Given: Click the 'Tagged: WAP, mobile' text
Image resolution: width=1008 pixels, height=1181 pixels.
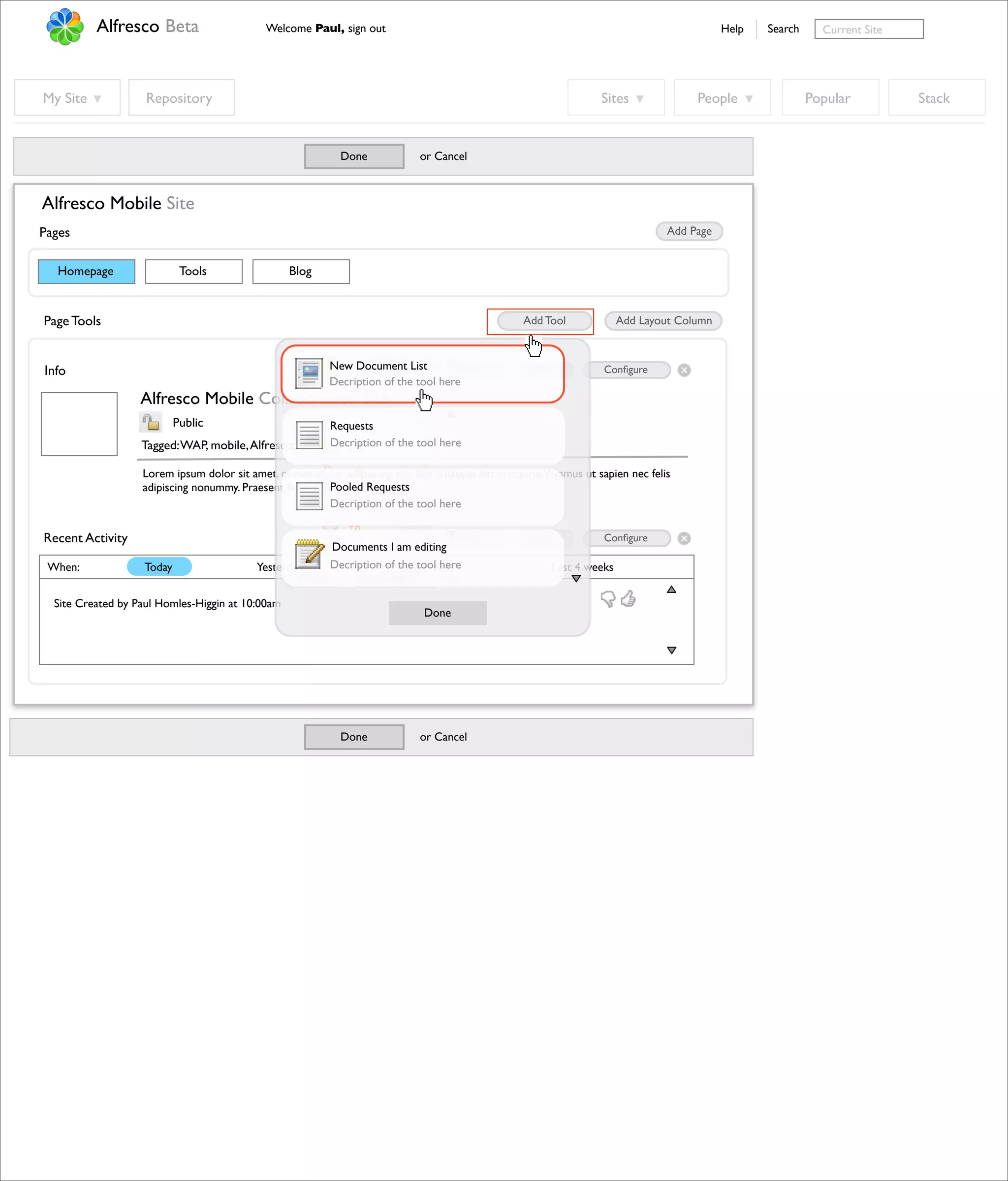Looking at the screenshot, I should 194,445.
